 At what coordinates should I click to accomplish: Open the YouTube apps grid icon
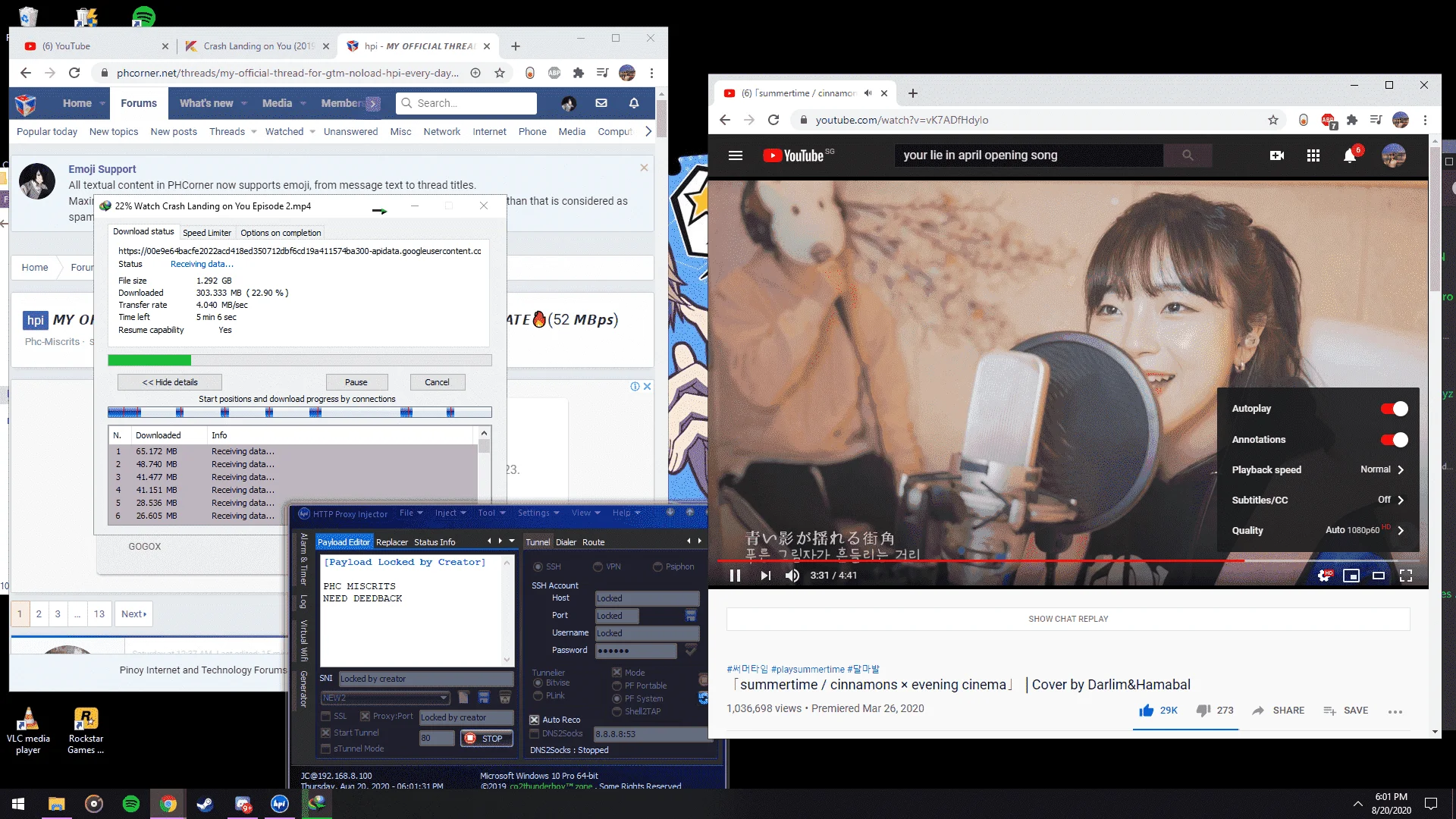click(1313, 155)
